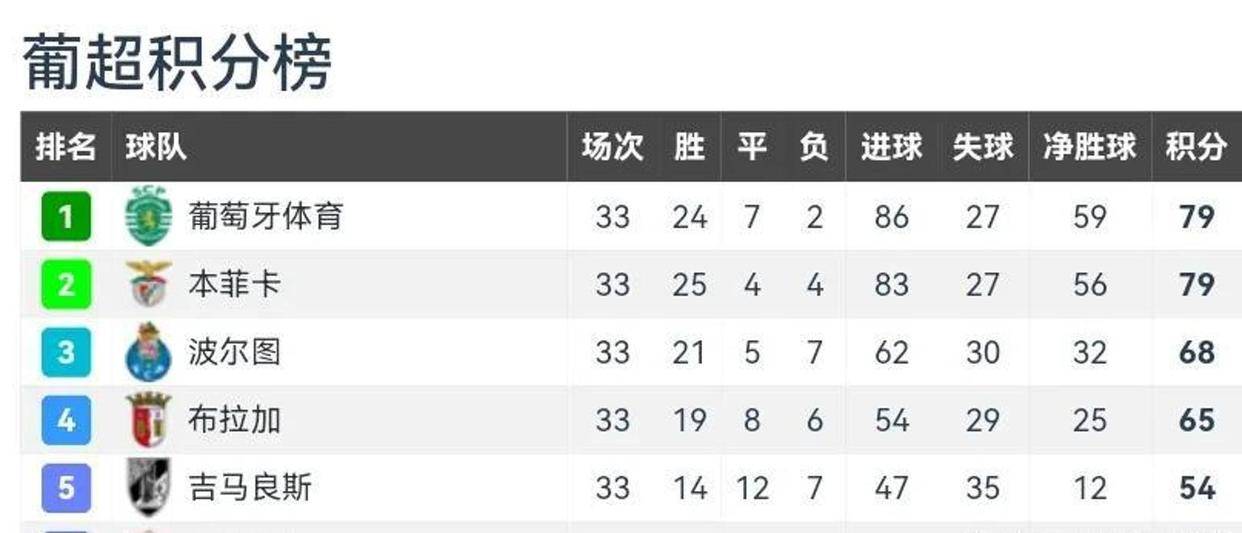Click the purple rank 5 badge
This screenshot has height=533, width=1242.
coord(66,488)
